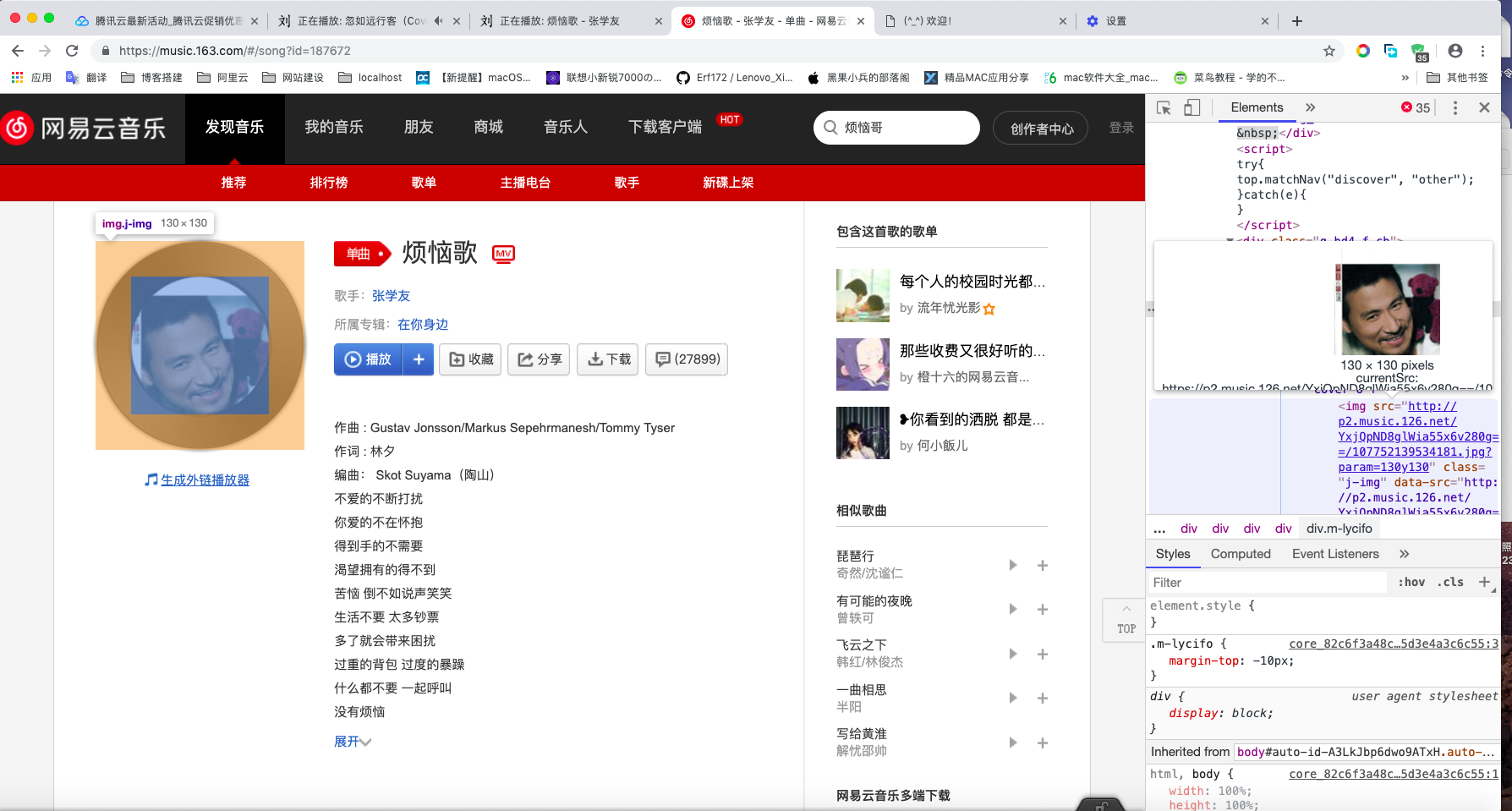Click 生成外链播放器 link
The image size is (1512, 811).
(x=205, y=479)
